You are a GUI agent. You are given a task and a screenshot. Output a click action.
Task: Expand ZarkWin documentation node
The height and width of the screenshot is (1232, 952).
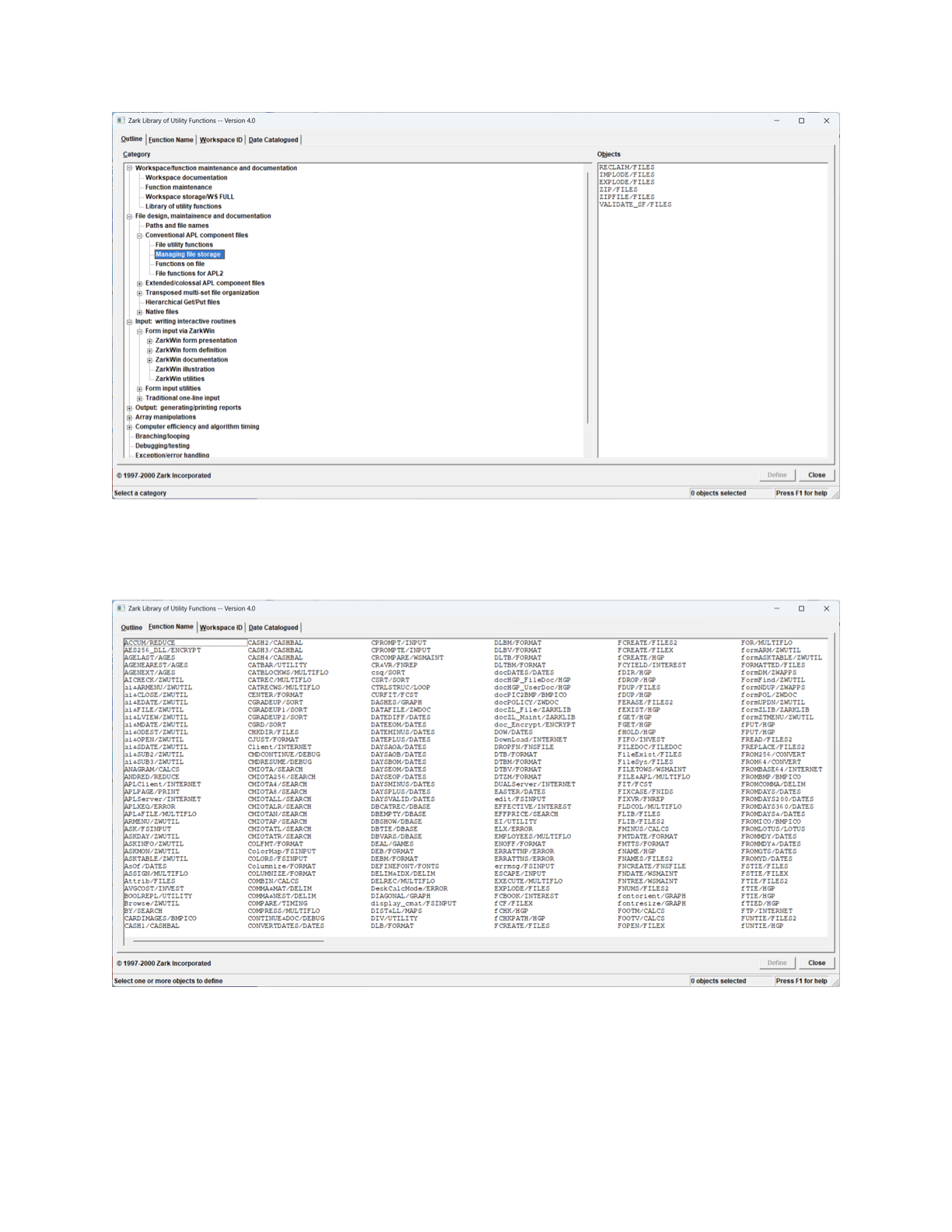[149, 360]
